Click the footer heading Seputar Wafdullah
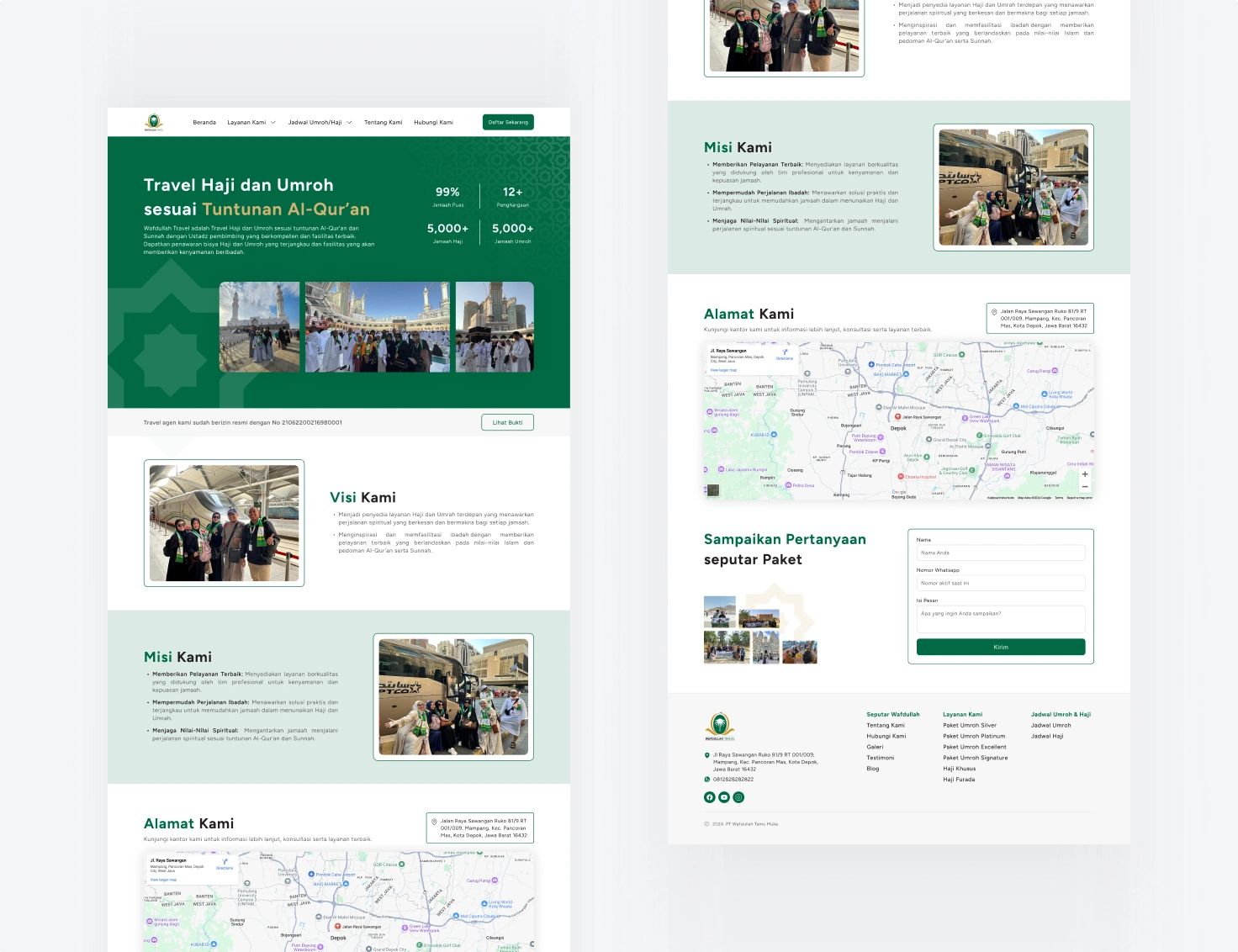The height and width of the screenshot is (952, 1238). pos(893,714)
